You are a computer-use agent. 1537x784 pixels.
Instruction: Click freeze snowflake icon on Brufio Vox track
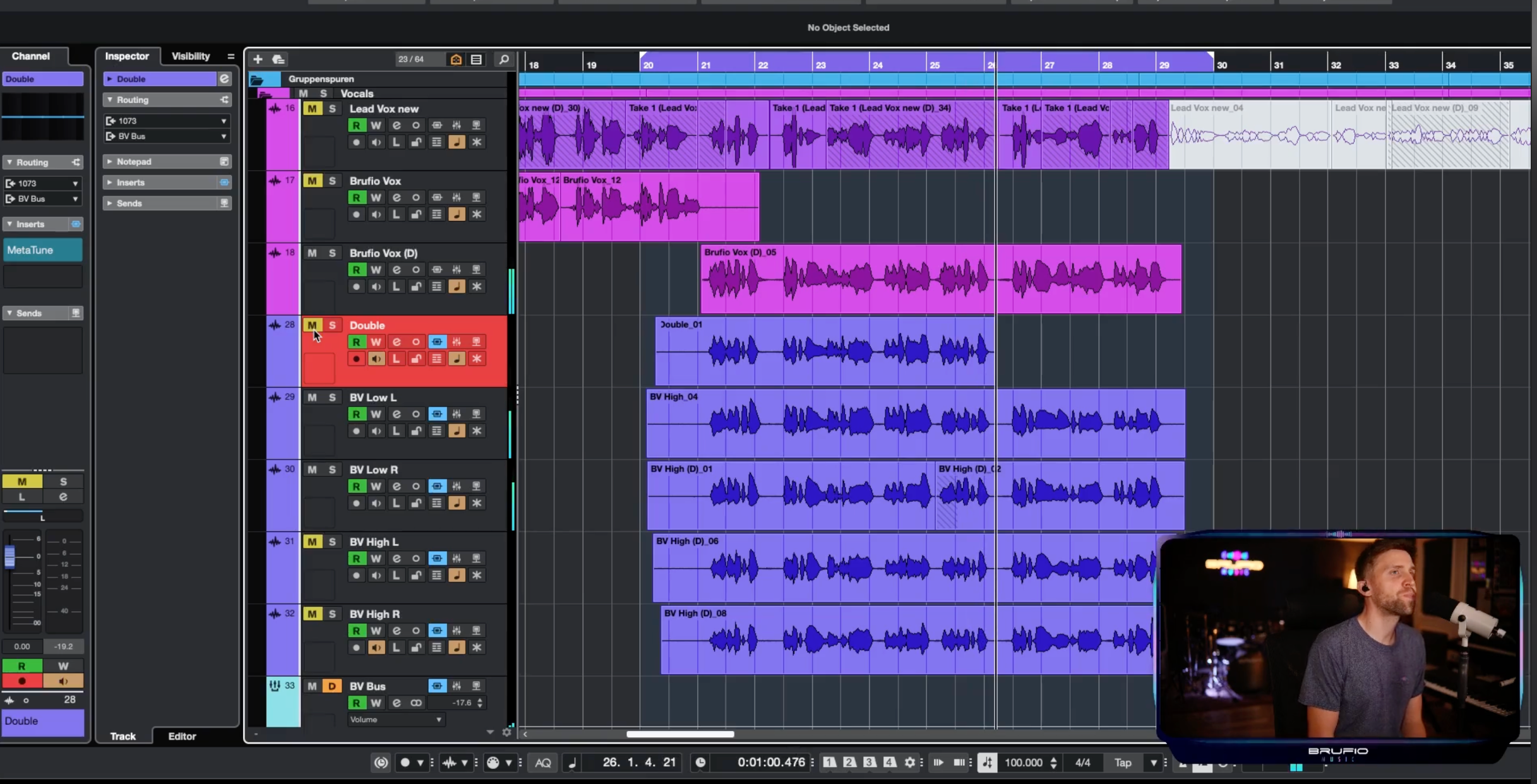tap(477, 215)
